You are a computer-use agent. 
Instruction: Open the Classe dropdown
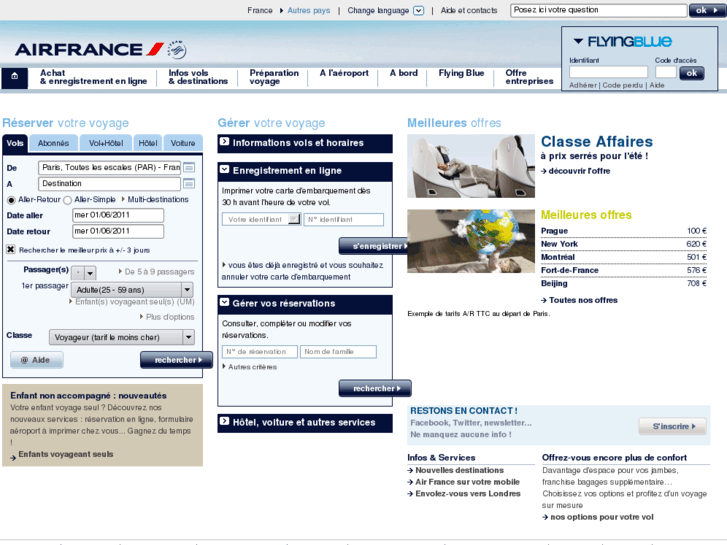[121, 337]
